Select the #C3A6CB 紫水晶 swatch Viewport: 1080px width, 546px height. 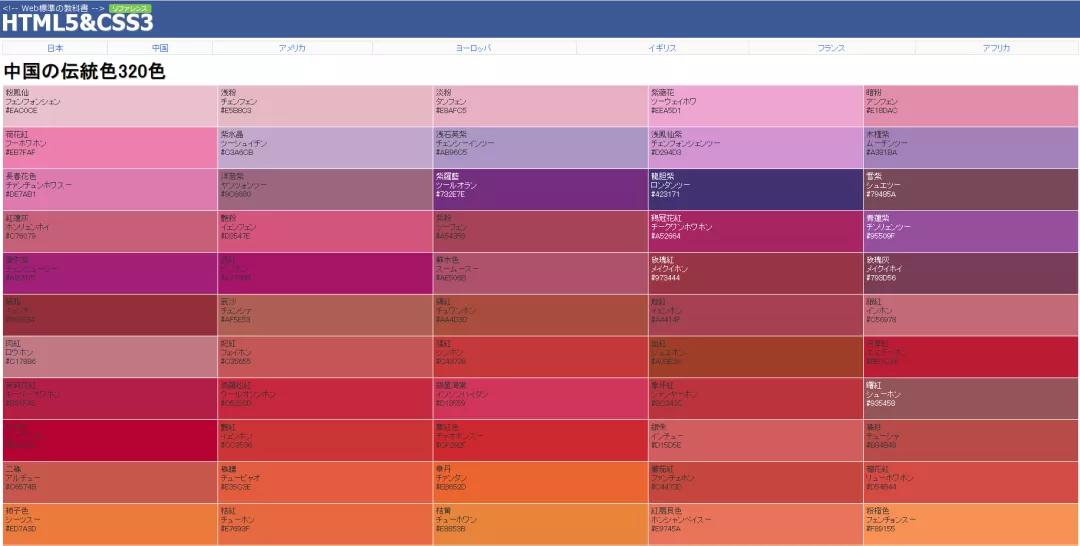point(325,148)
